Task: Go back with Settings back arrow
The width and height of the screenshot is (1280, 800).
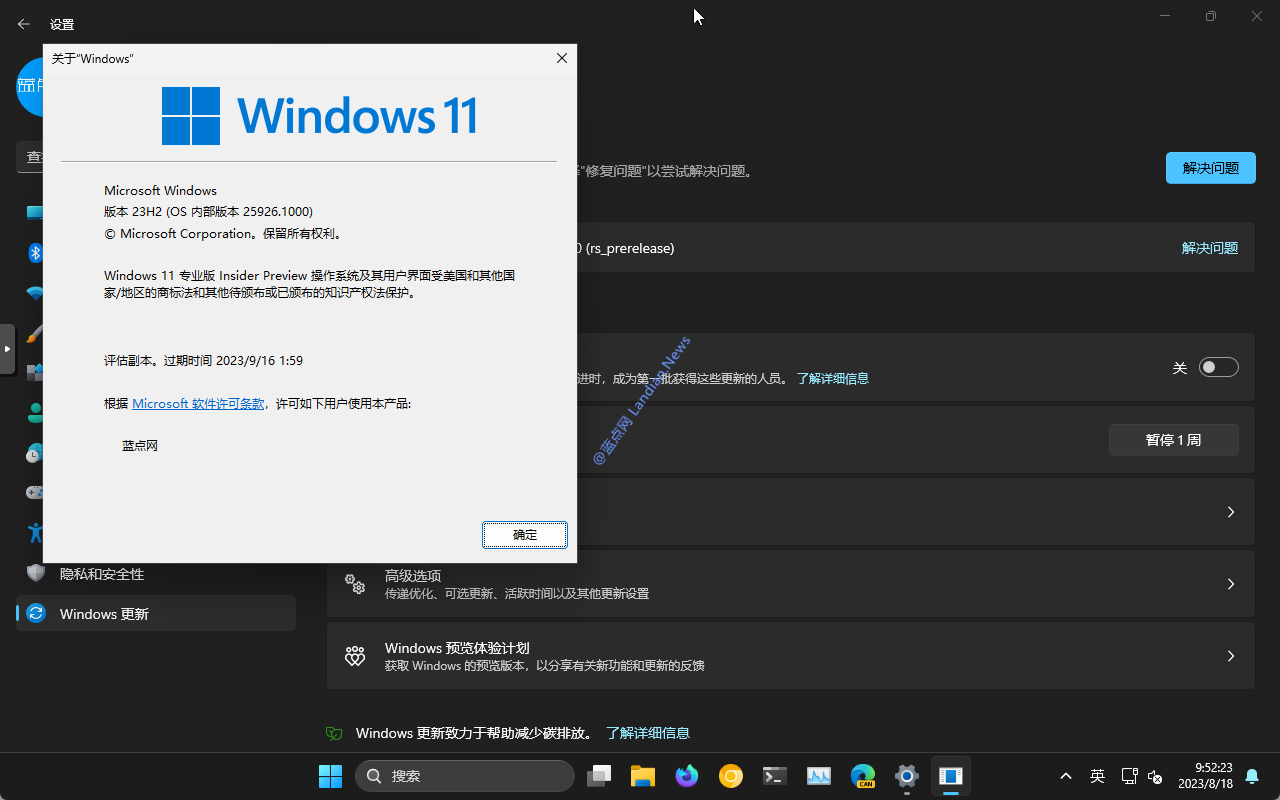Action: pyautogui.click(x=24, y=24)
